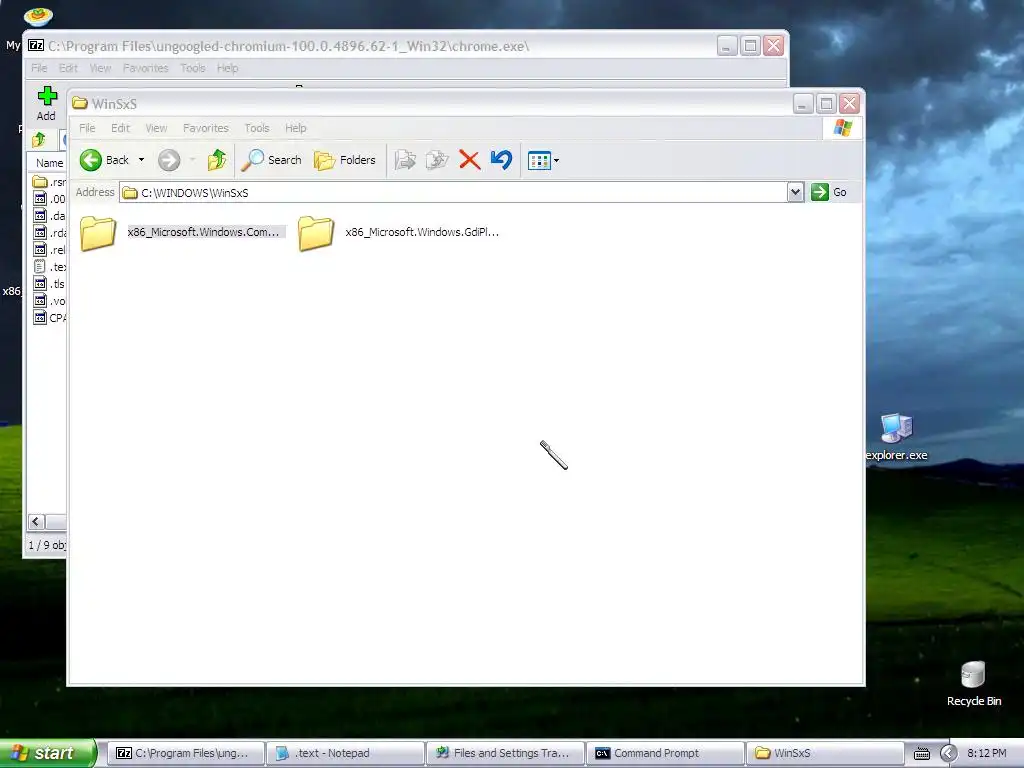Click the blue Undo arrow icon

pos(501,160)
